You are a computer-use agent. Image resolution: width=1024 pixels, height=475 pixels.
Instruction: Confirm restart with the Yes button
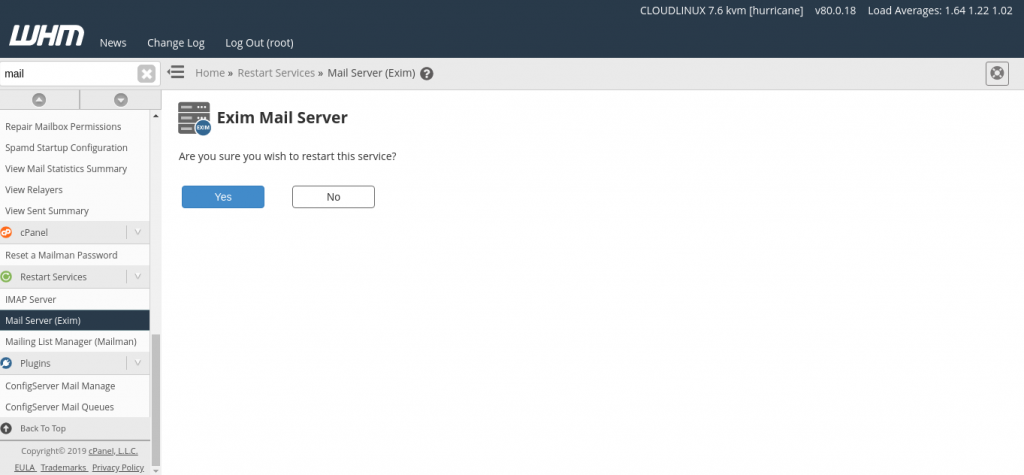(x=223, y=197)
